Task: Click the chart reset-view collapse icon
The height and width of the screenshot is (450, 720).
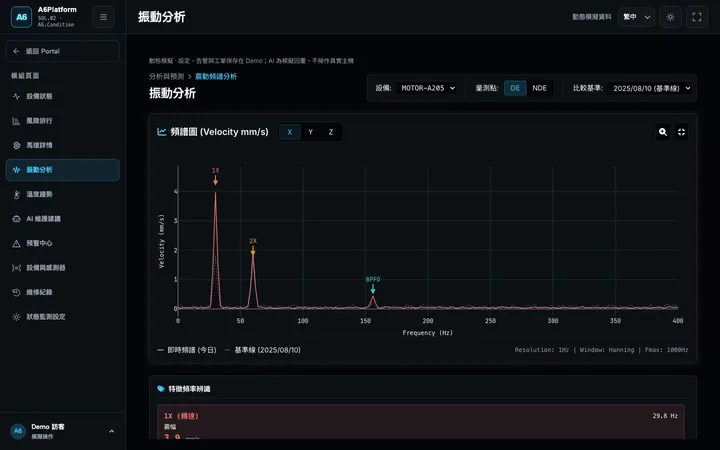Action: (x=681, y=132)
